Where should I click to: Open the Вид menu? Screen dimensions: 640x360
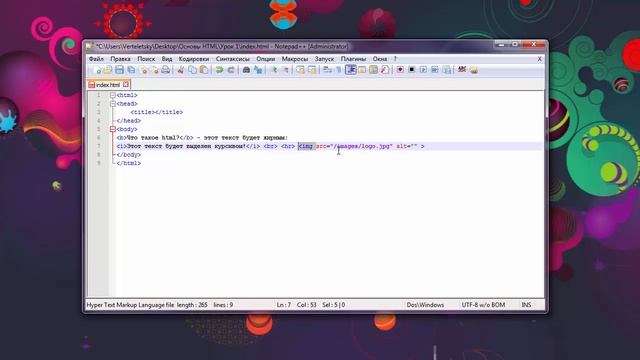tap(167, 59)
